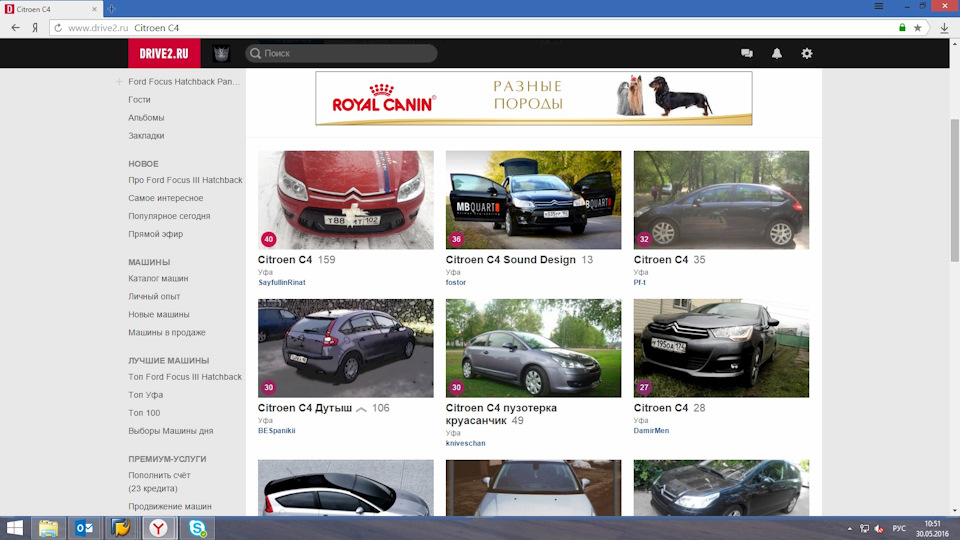
Task: Open Гости in sidebar
Action: (139, 99)
